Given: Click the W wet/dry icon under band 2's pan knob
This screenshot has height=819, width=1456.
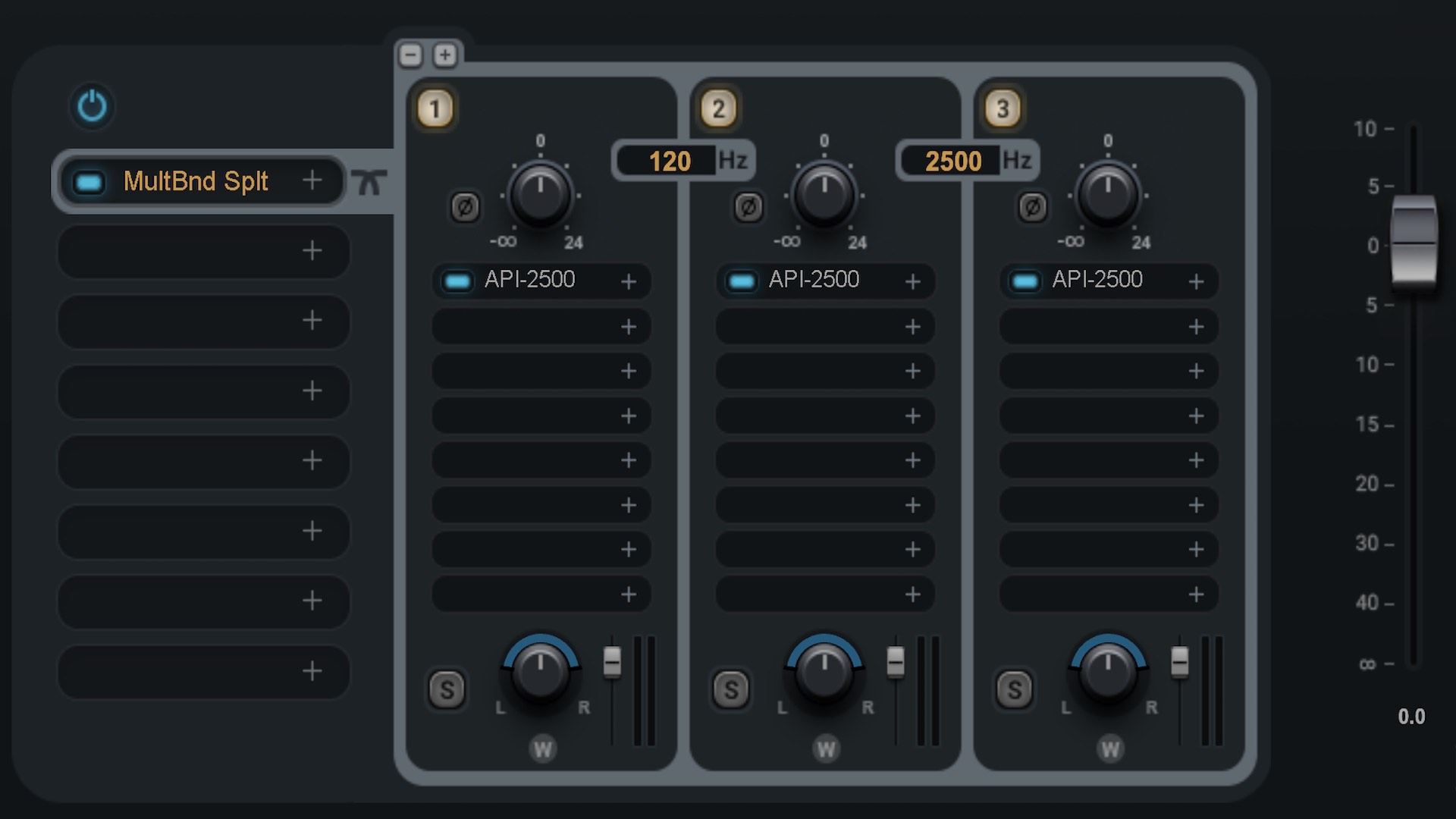Looking at the screenshot, I should click(825, 749).
